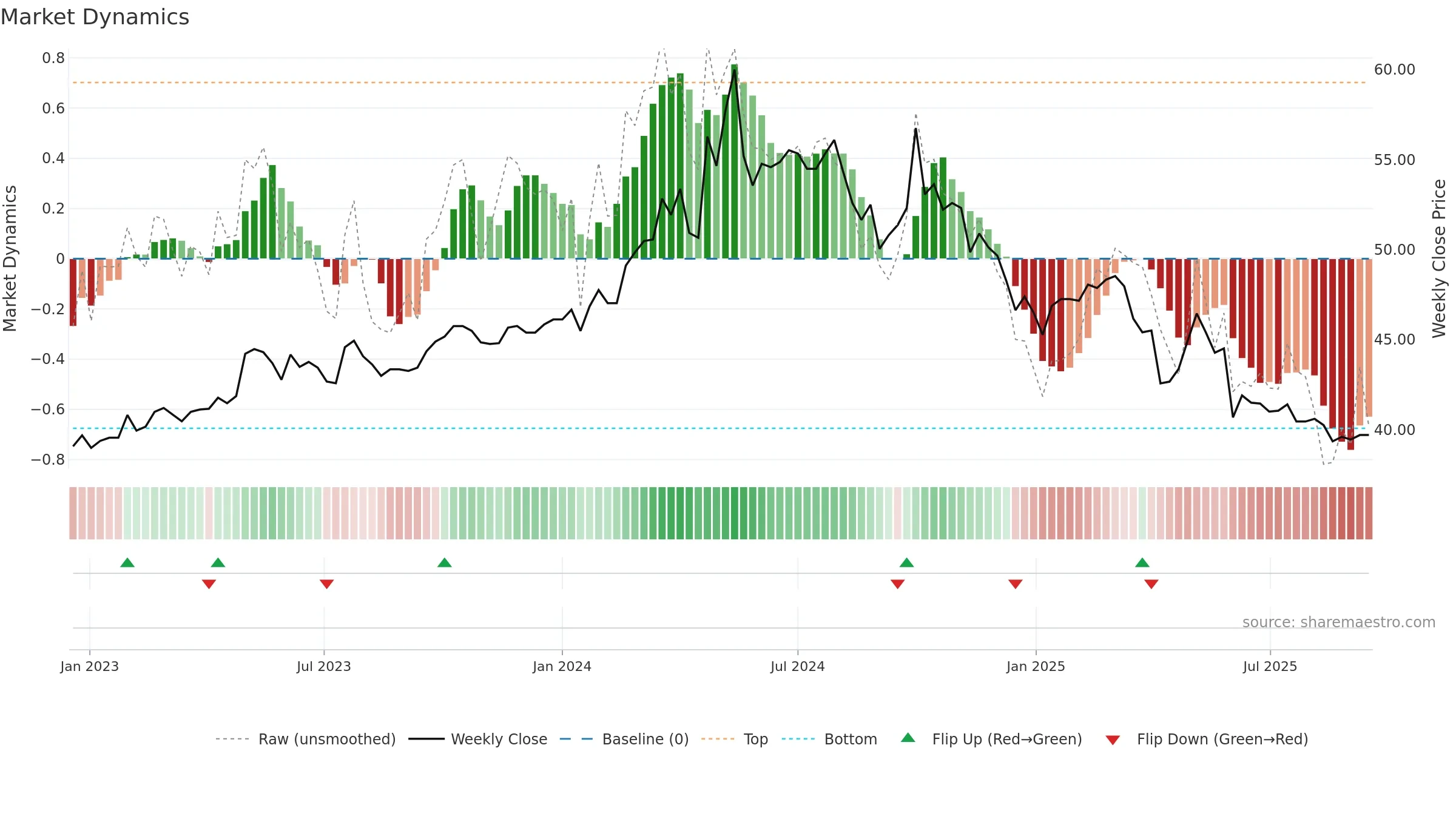Click the Jul 2024 axis label
Screen dimensions: 1456x819
[x=798, y=666]
